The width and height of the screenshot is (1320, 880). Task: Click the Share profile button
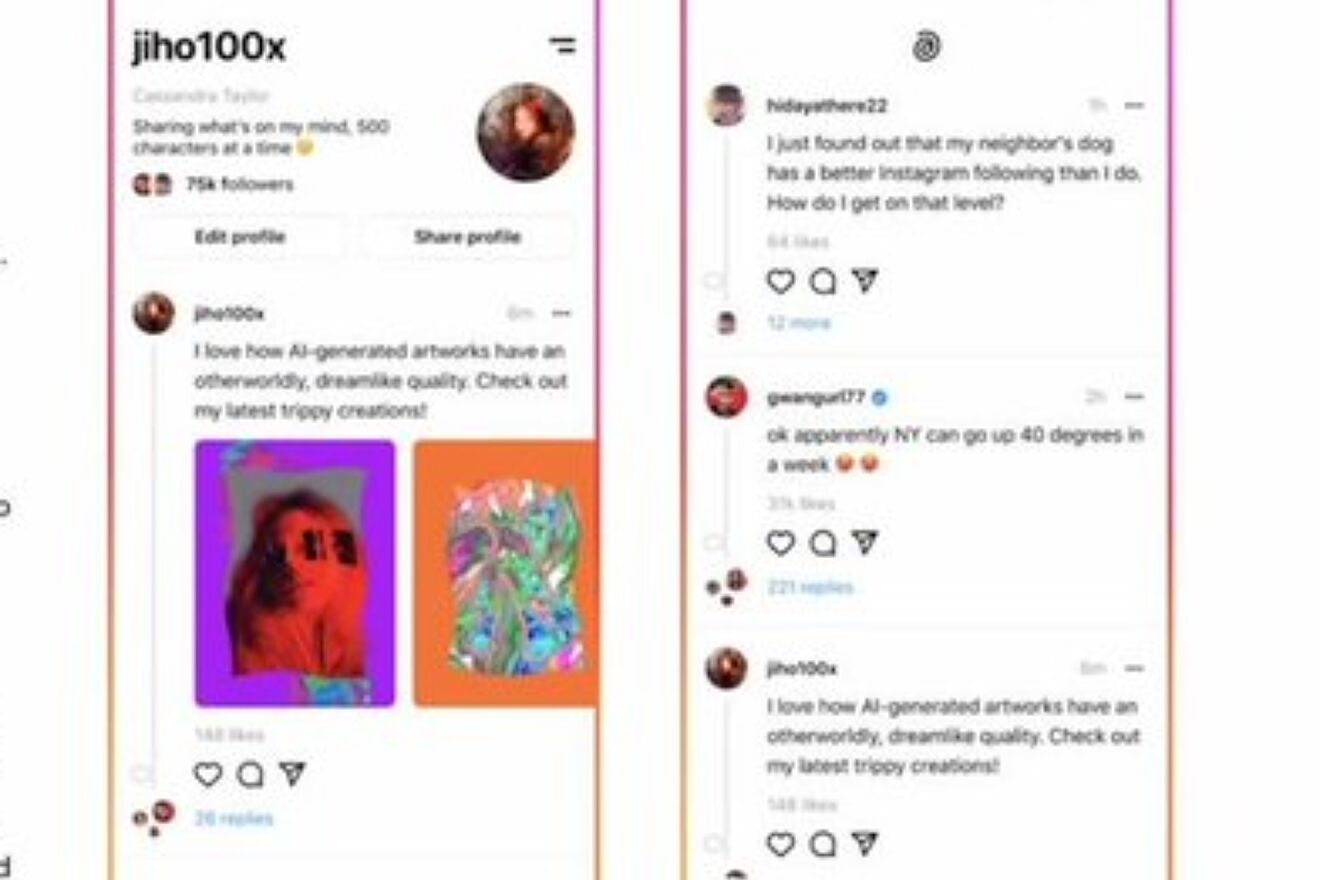pyautogui.click(x=468, y=237)
